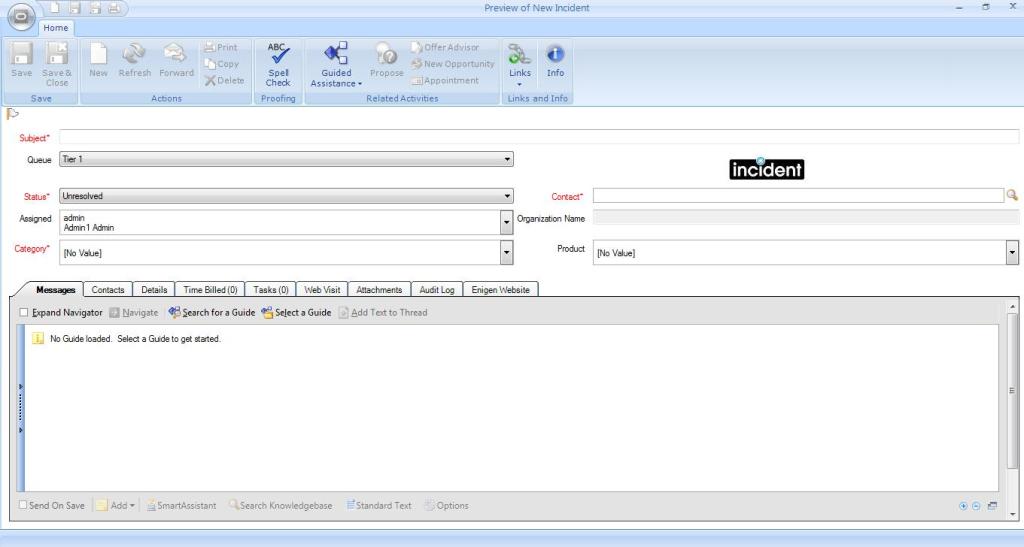Switch to the Contacts tab

pyautogui.click(x=108, y=290)
